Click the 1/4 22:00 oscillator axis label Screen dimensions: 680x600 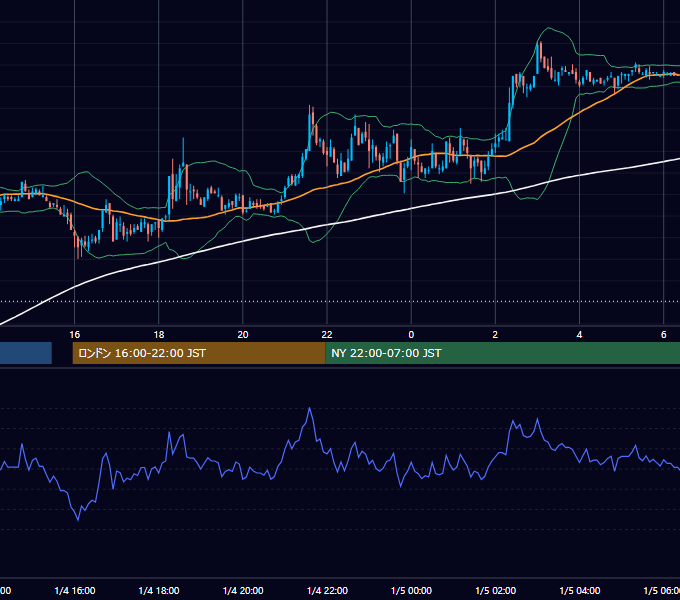pyautogui.click(x=327, y=590)
